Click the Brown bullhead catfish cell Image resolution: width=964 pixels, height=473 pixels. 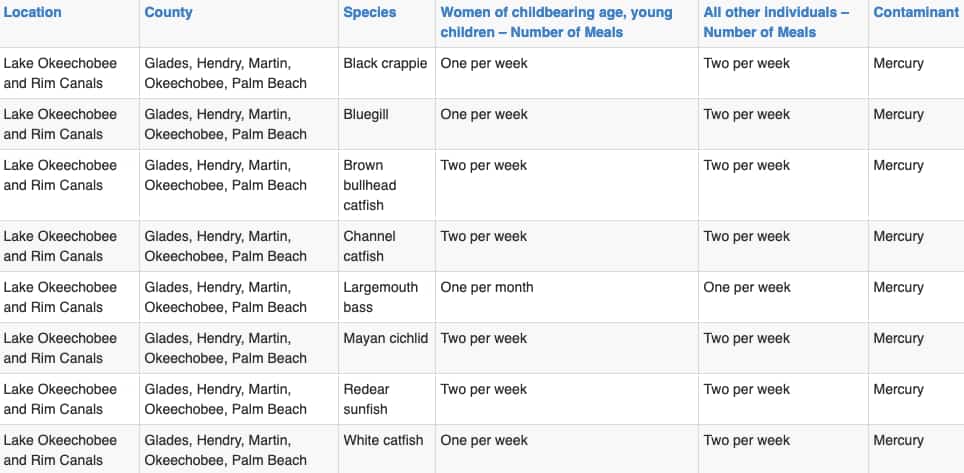[x=369, y=185]
